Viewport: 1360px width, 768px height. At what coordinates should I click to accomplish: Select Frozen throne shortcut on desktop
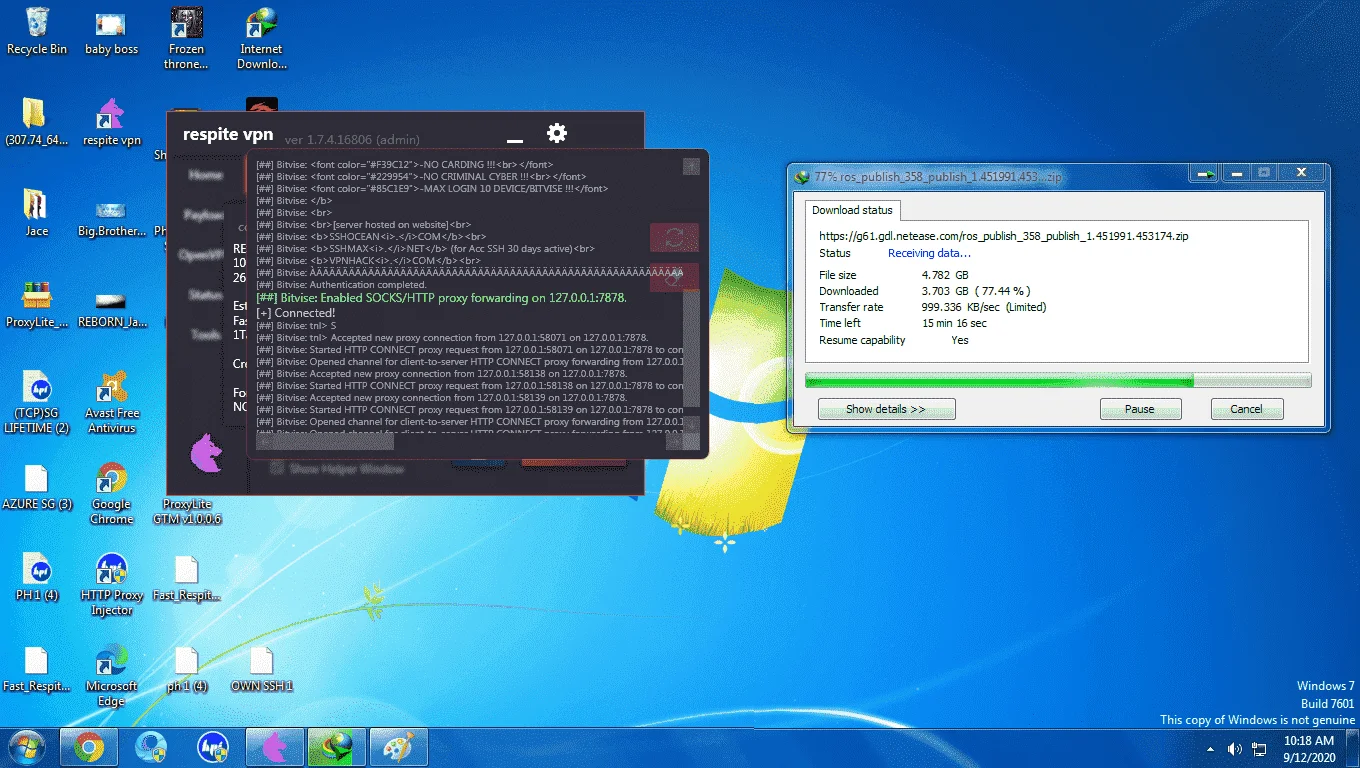(x=186, y=38)
